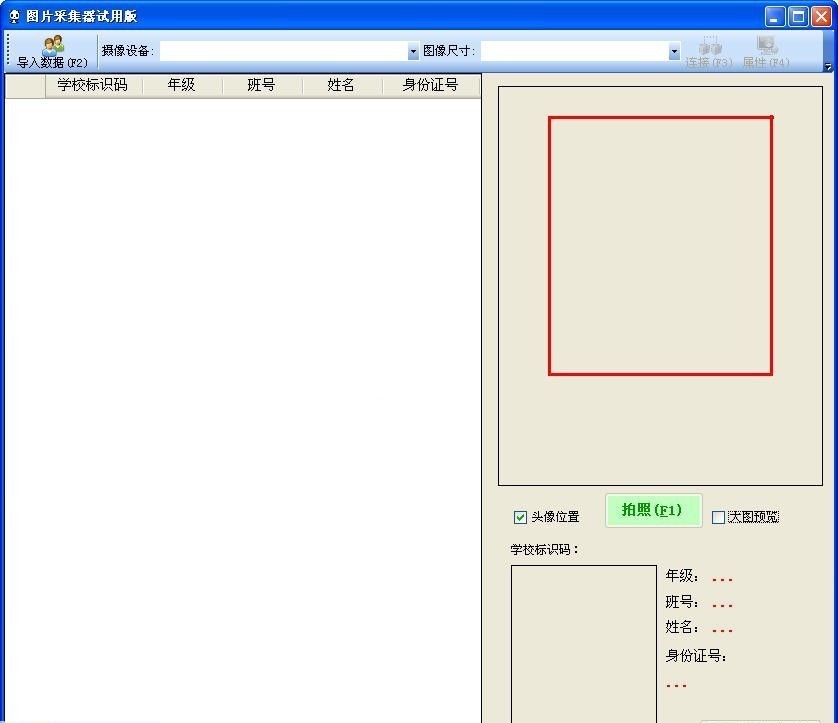Click the blank row-selector column header
The height and width of the screenshot is (723, 838).
pyautogui.click(x=25, y=85)
